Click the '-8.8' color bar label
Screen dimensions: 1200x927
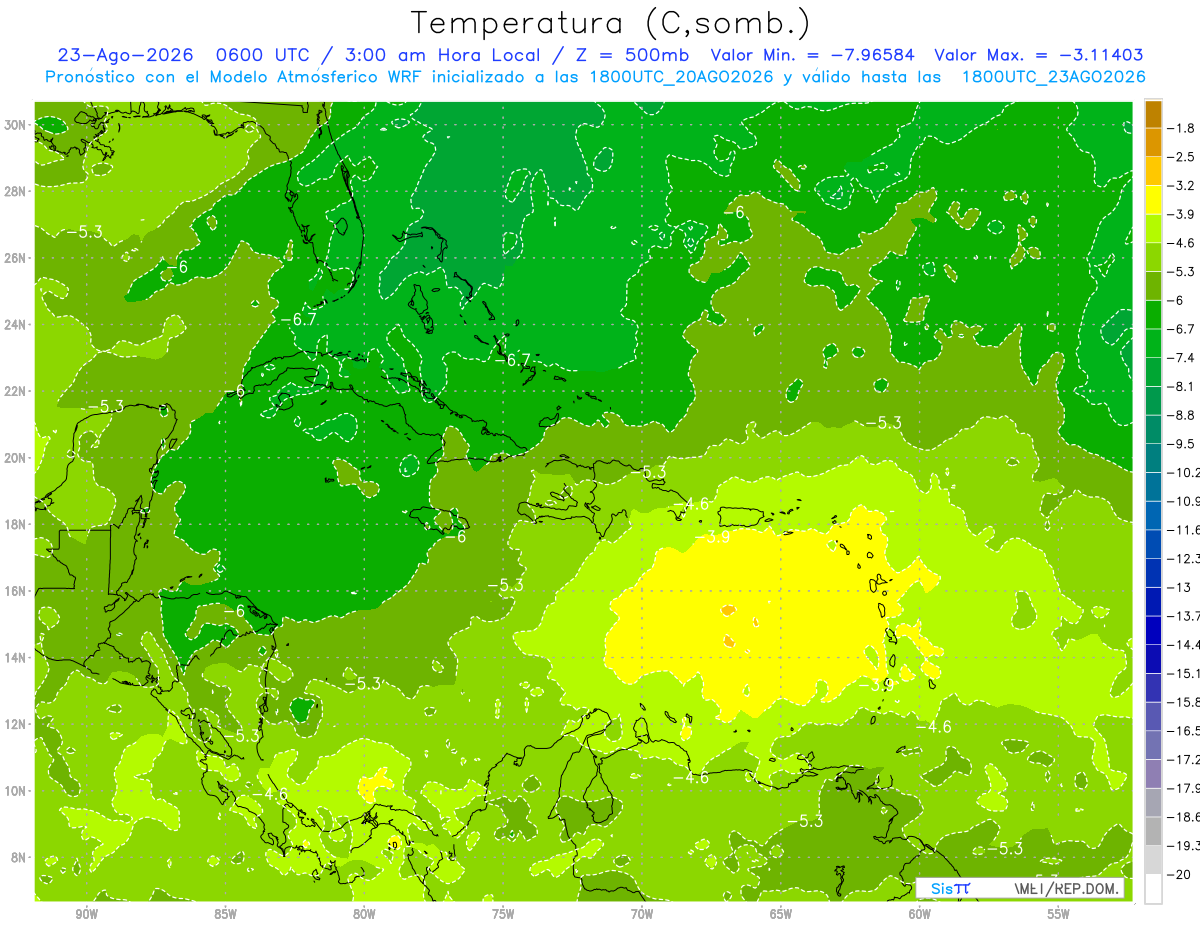click(x=1183, y=415)
